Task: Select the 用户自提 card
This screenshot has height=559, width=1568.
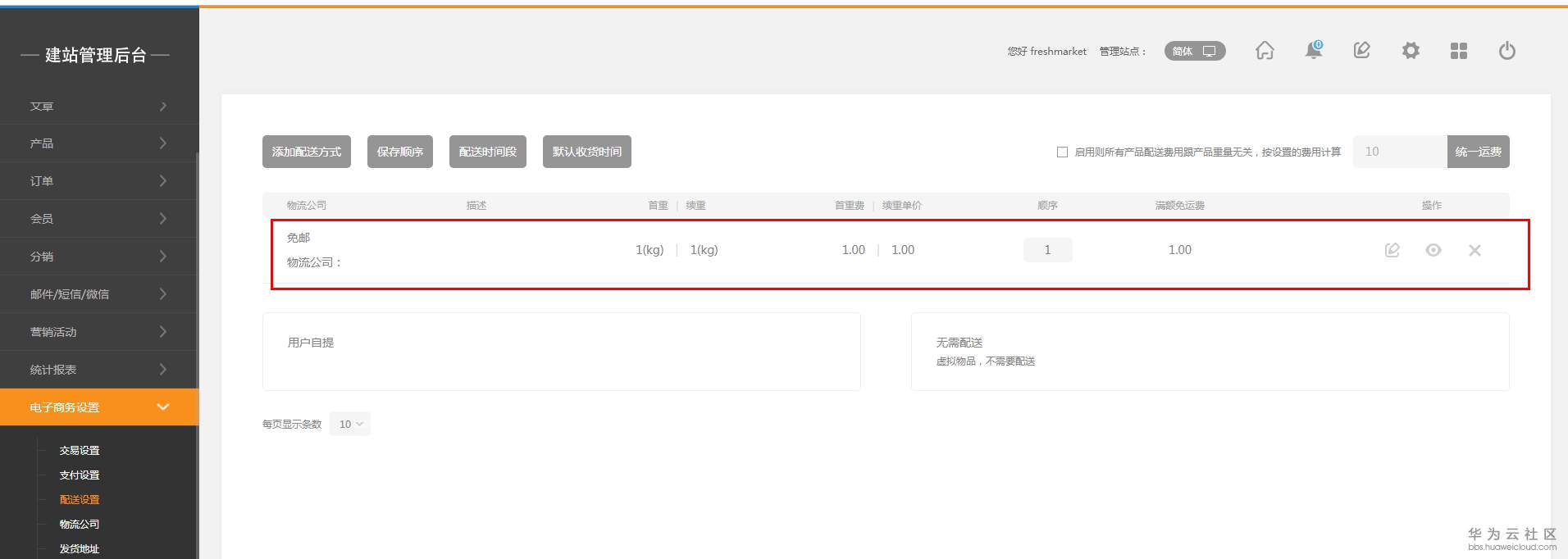Action: click(x=562, y=352)
